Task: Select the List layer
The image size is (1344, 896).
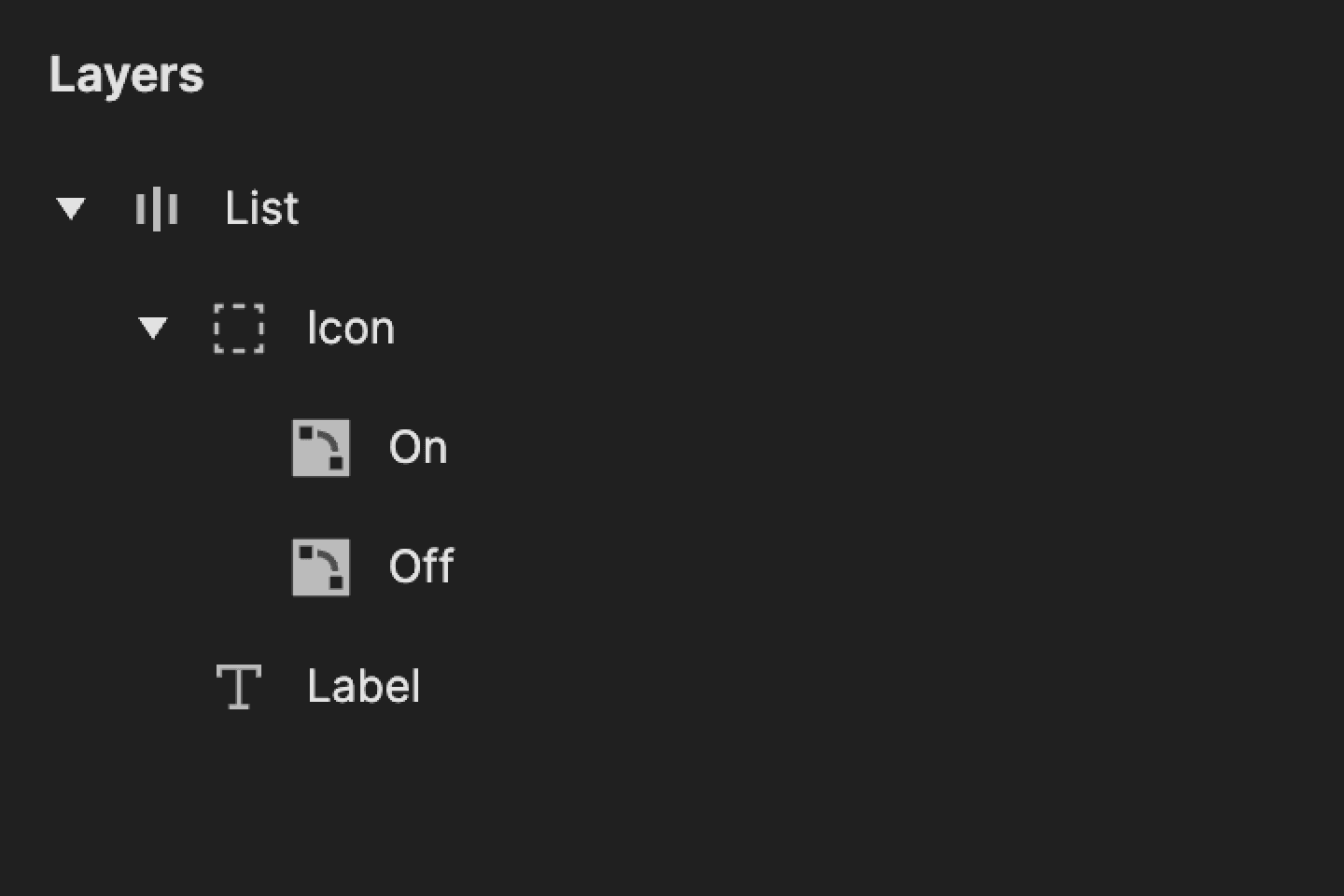Action: 261,209
